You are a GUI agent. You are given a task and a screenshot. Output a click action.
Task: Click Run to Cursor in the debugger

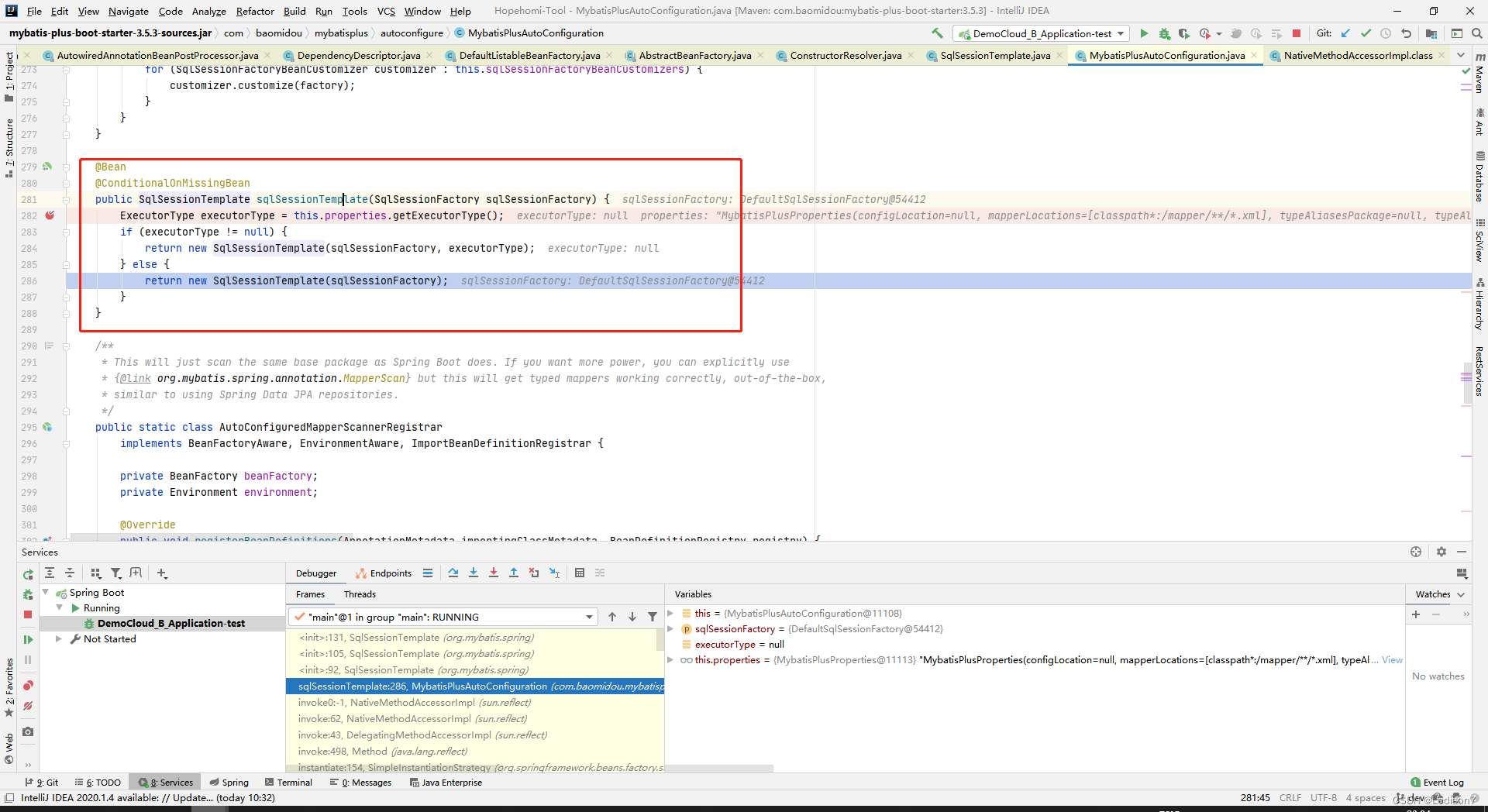[555, 573]
